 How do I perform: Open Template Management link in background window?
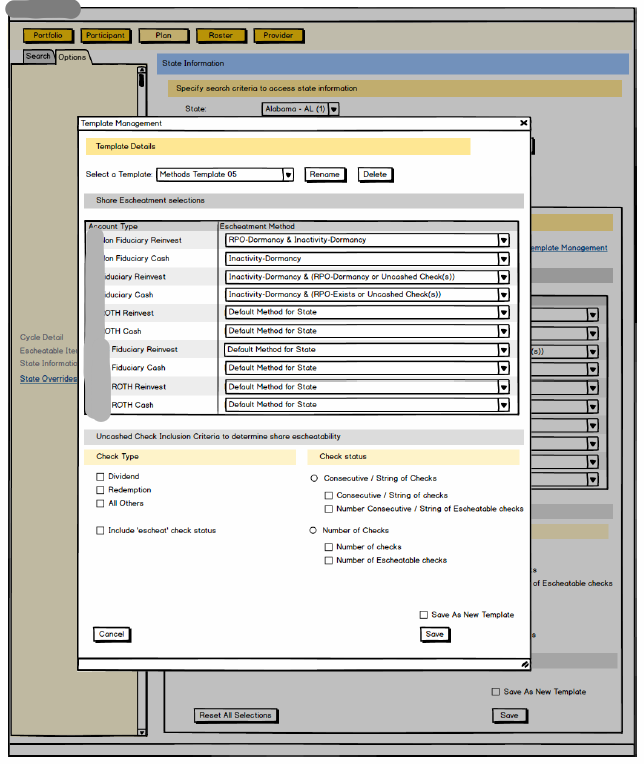569,248
